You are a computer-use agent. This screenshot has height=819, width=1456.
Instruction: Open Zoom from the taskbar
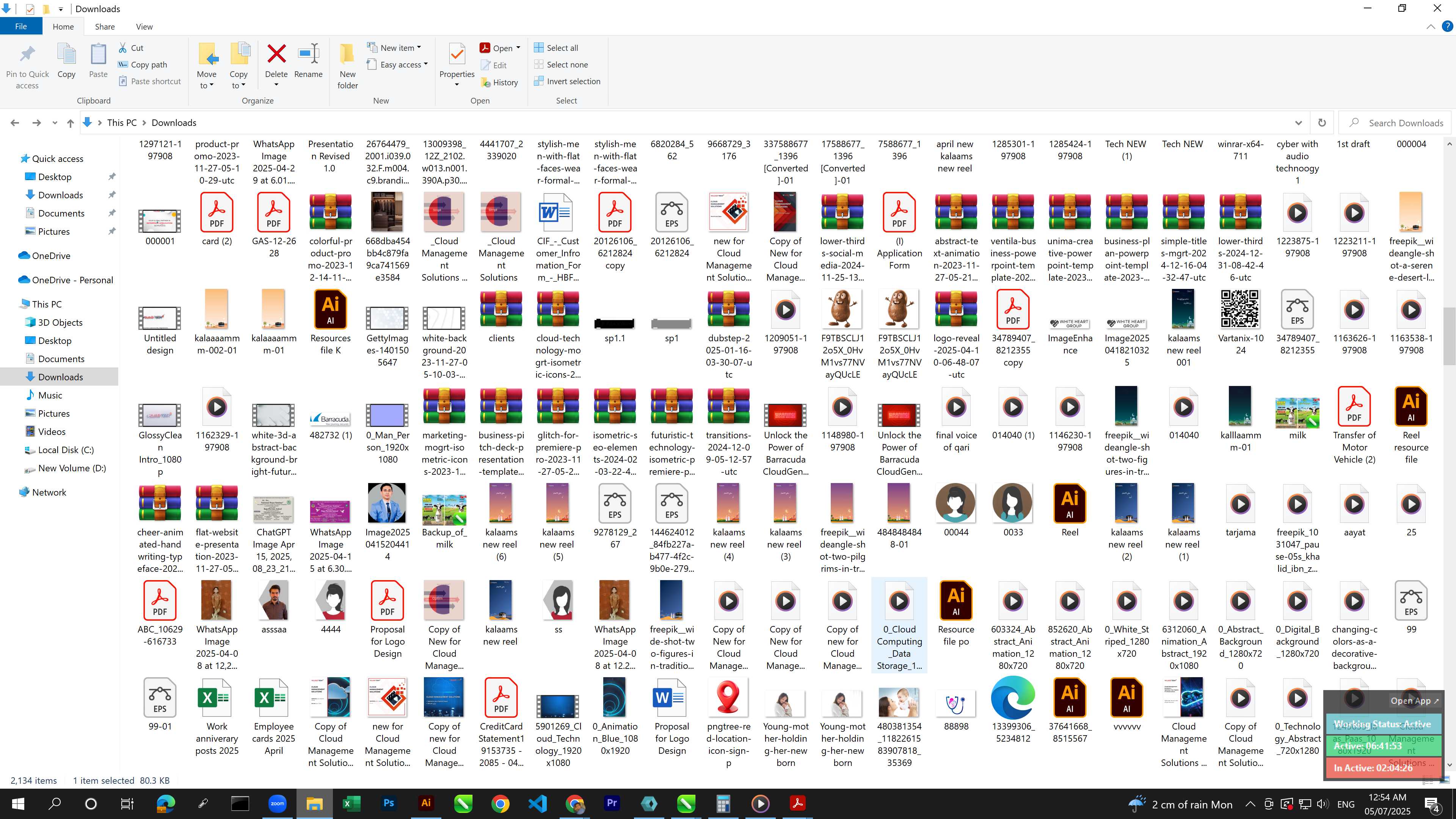[x=277, y=803]
